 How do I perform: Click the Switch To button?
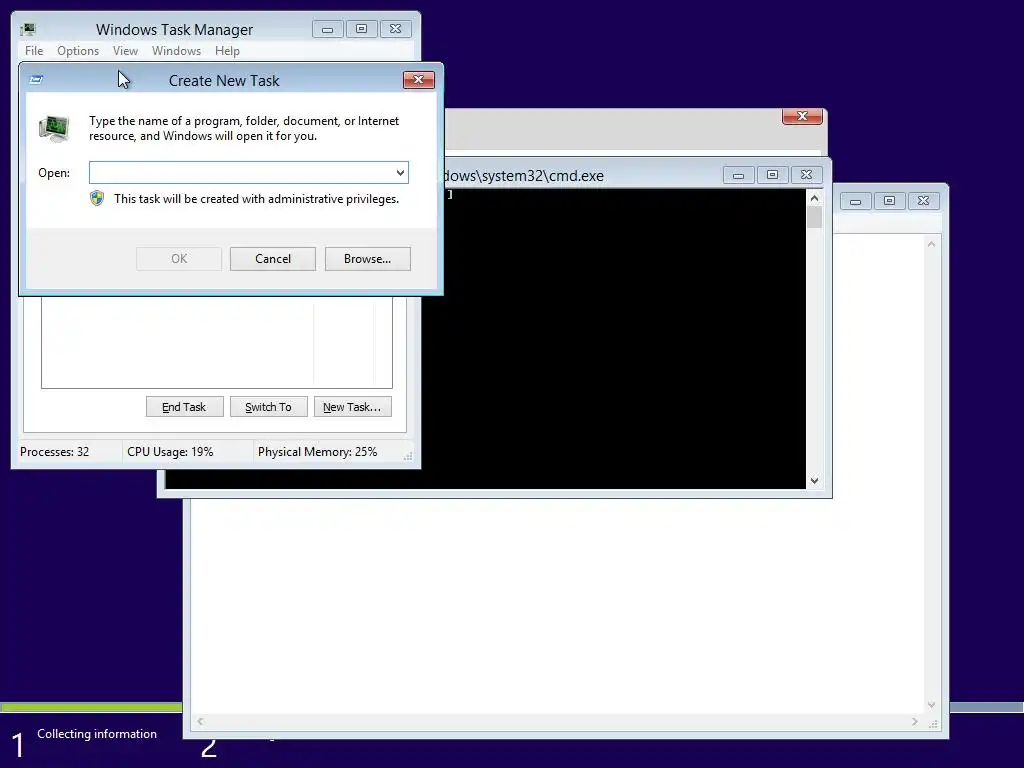tap(268, 407)
